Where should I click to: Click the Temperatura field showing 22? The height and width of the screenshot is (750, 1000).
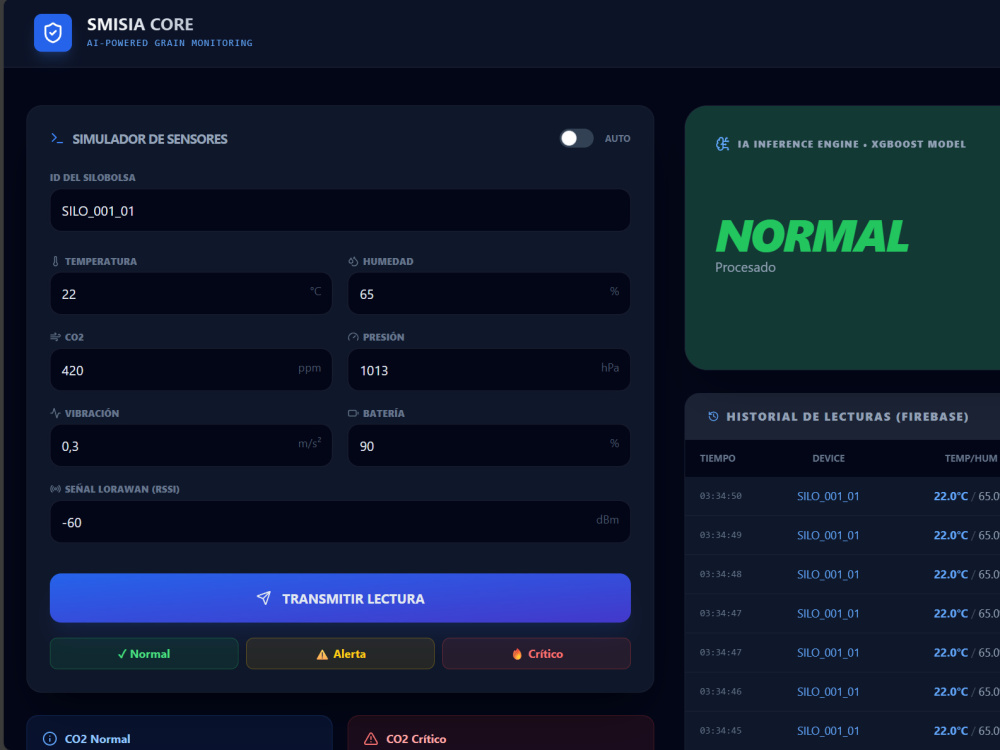pyautogui.click(x=191, y=293)
